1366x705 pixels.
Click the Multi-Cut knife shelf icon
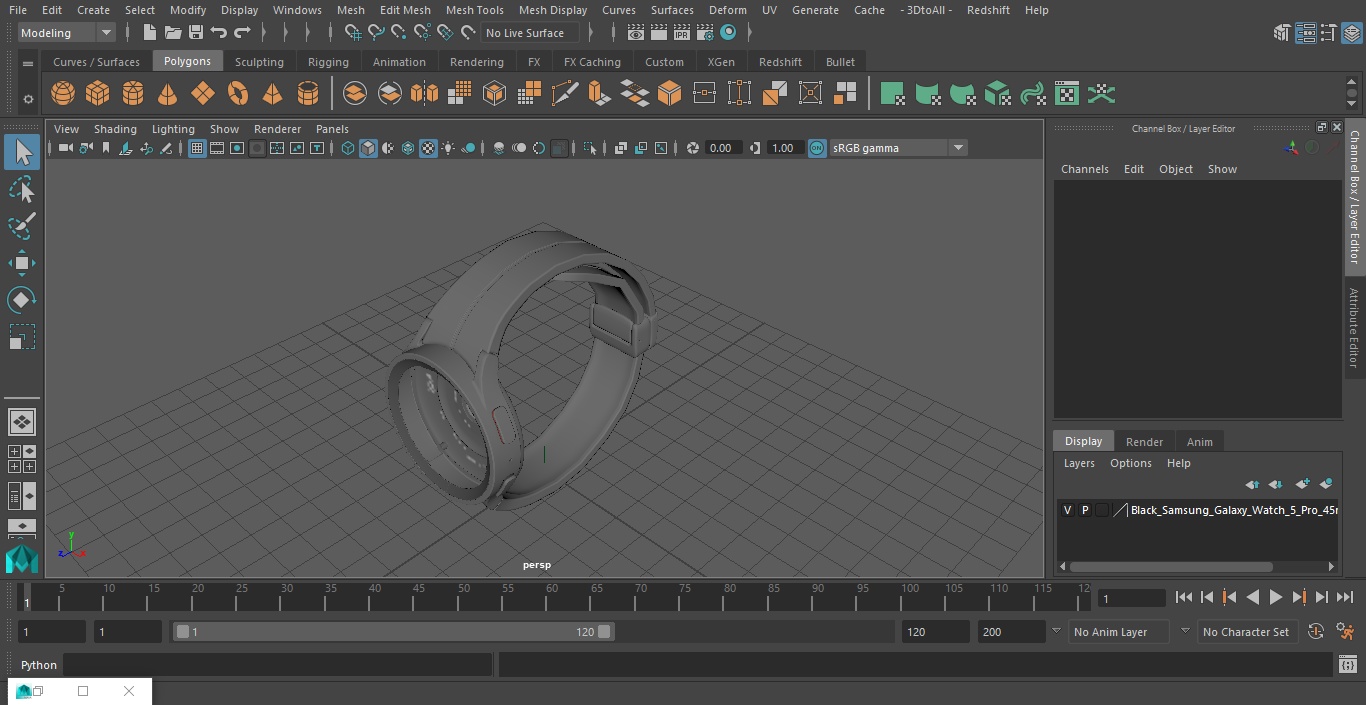coord(565,94)
